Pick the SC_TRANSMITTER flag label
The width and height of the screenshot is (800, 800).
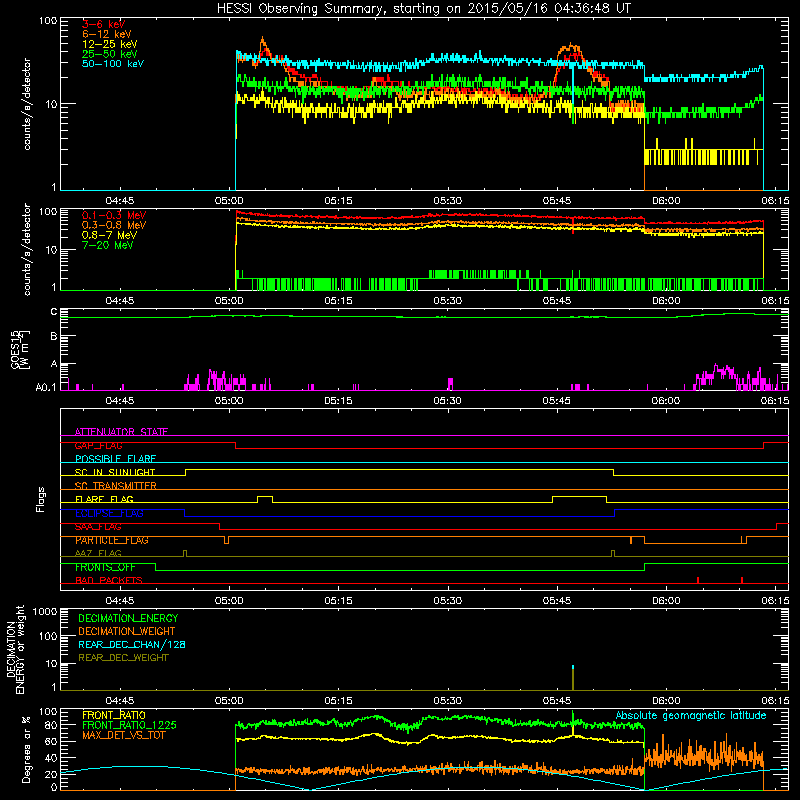pos(116,486)
